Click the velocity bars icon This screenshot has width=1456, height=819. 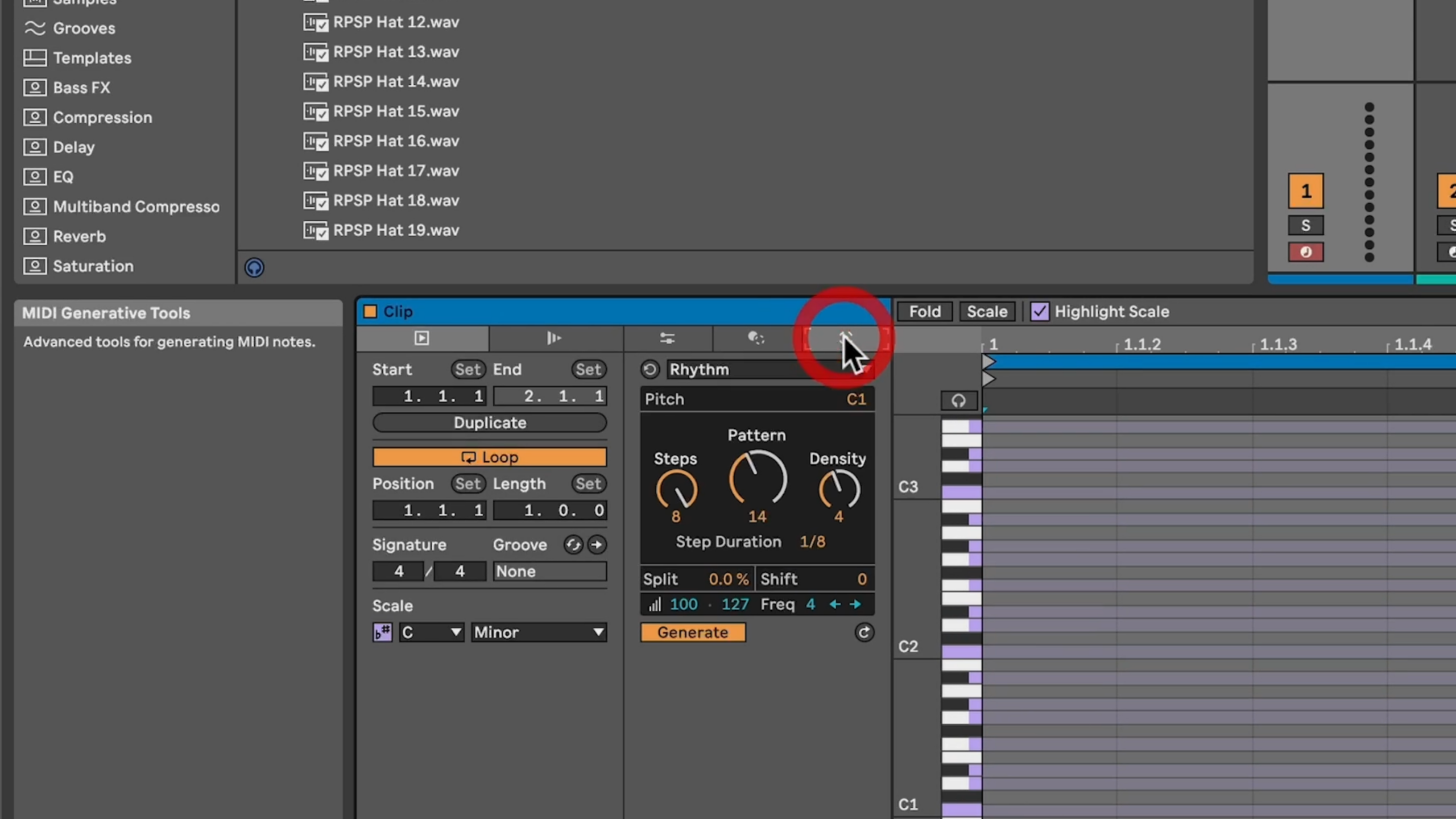tap(655, 604)
